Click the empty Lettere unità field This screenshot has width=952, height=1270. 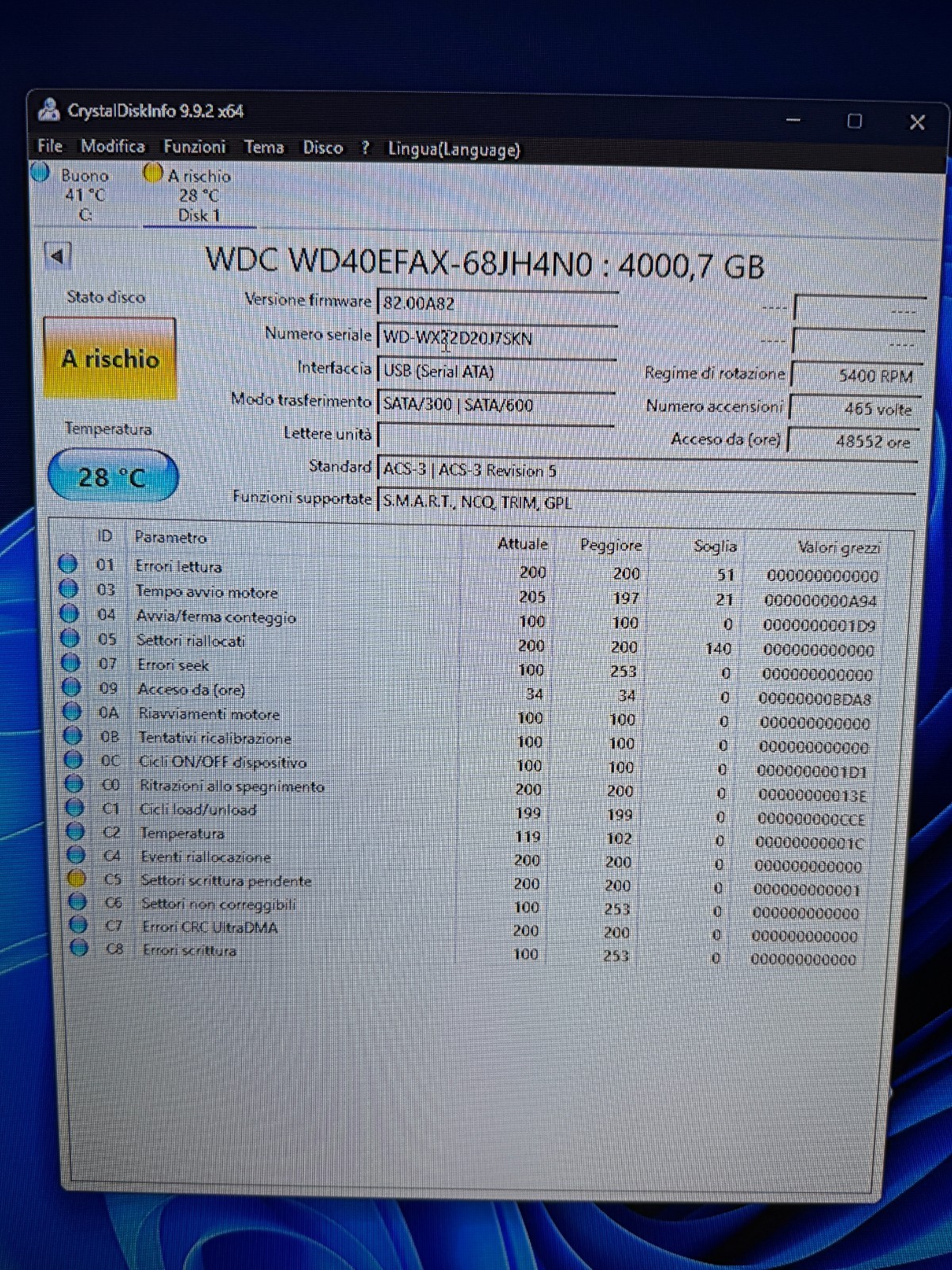[497, 436]
